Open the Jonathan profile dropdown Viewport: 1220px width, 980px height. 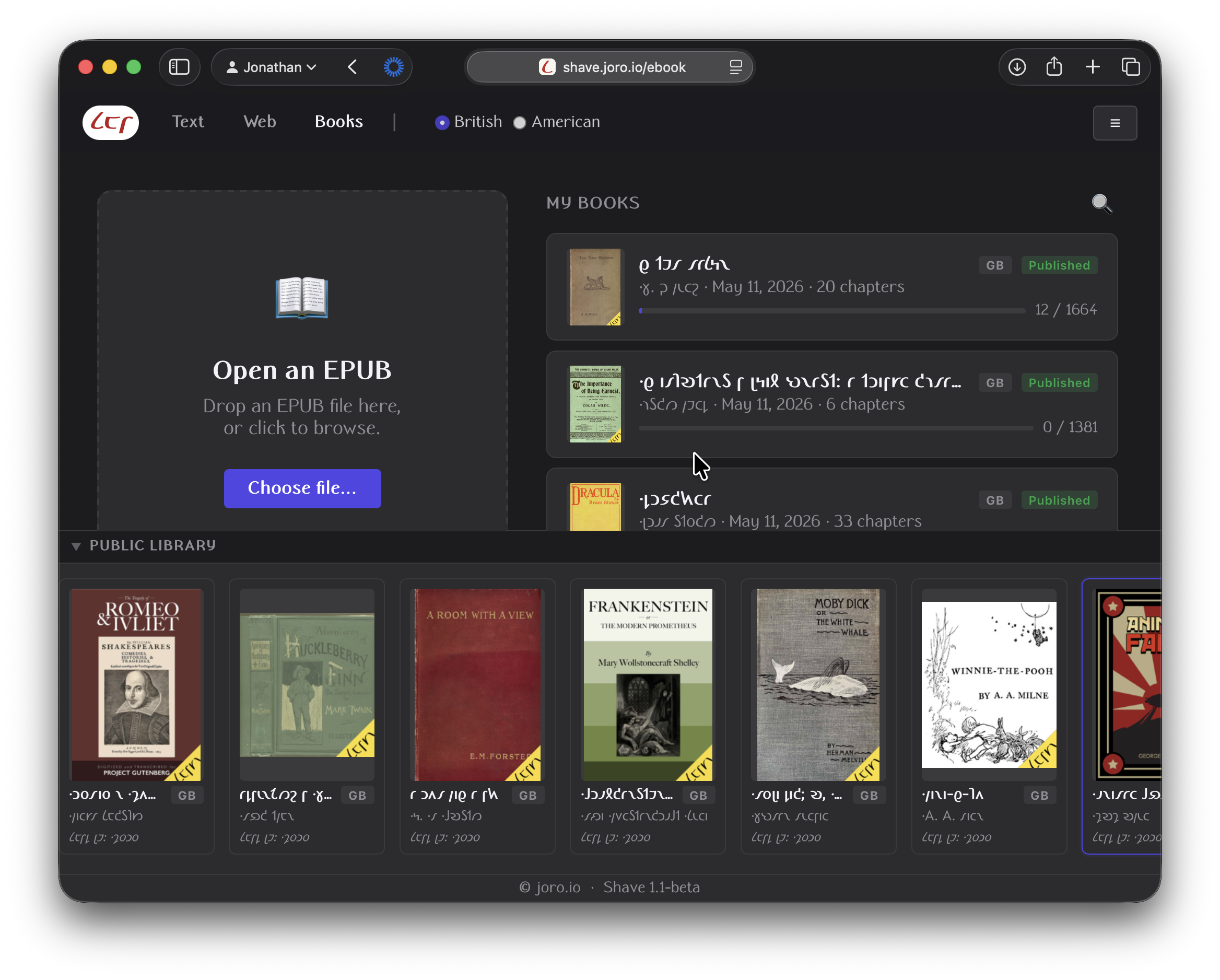click(x=272, y=67)
